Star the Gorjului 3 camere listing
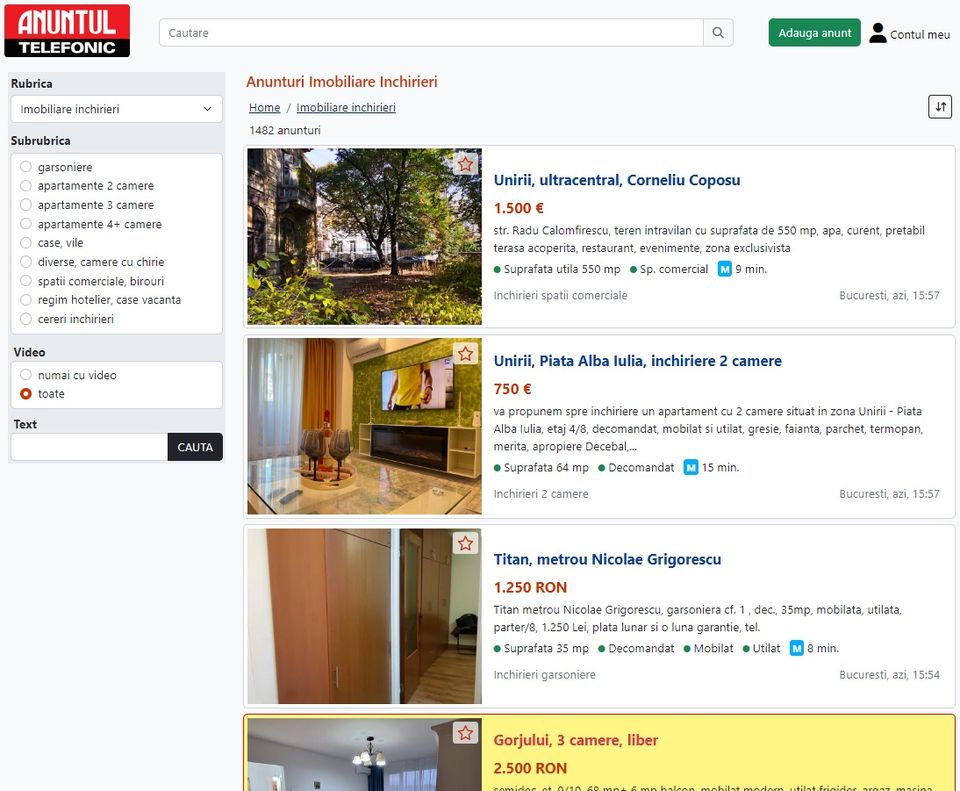This screenshot has width=960, height=791. coord(465,733)
